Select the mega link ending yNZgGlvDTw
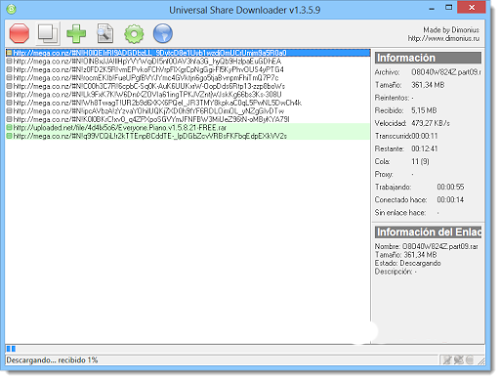The height and width of the screenshot is (380, 500). click(x=188, y=111)
